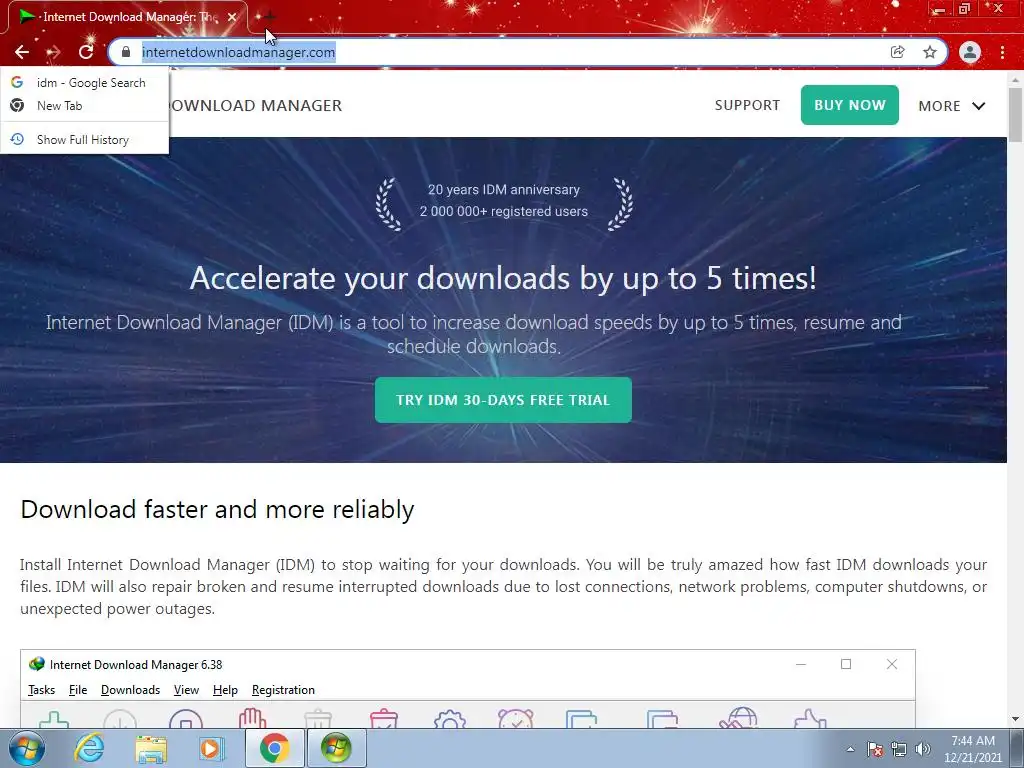Click the network tray icon
The width and height of the screenshot is (1024, 768).
[x=899, y=749]
